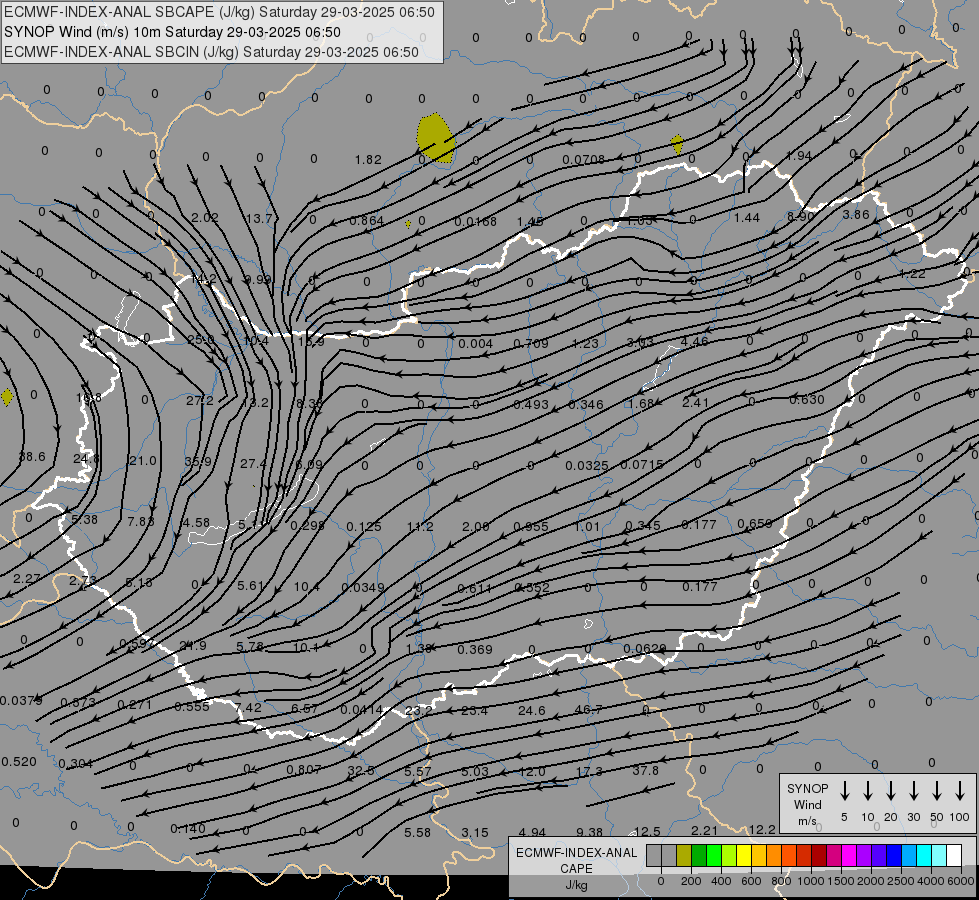Click the 35.9 CAPE value
The image size is (979, 900).
point(198,462)
